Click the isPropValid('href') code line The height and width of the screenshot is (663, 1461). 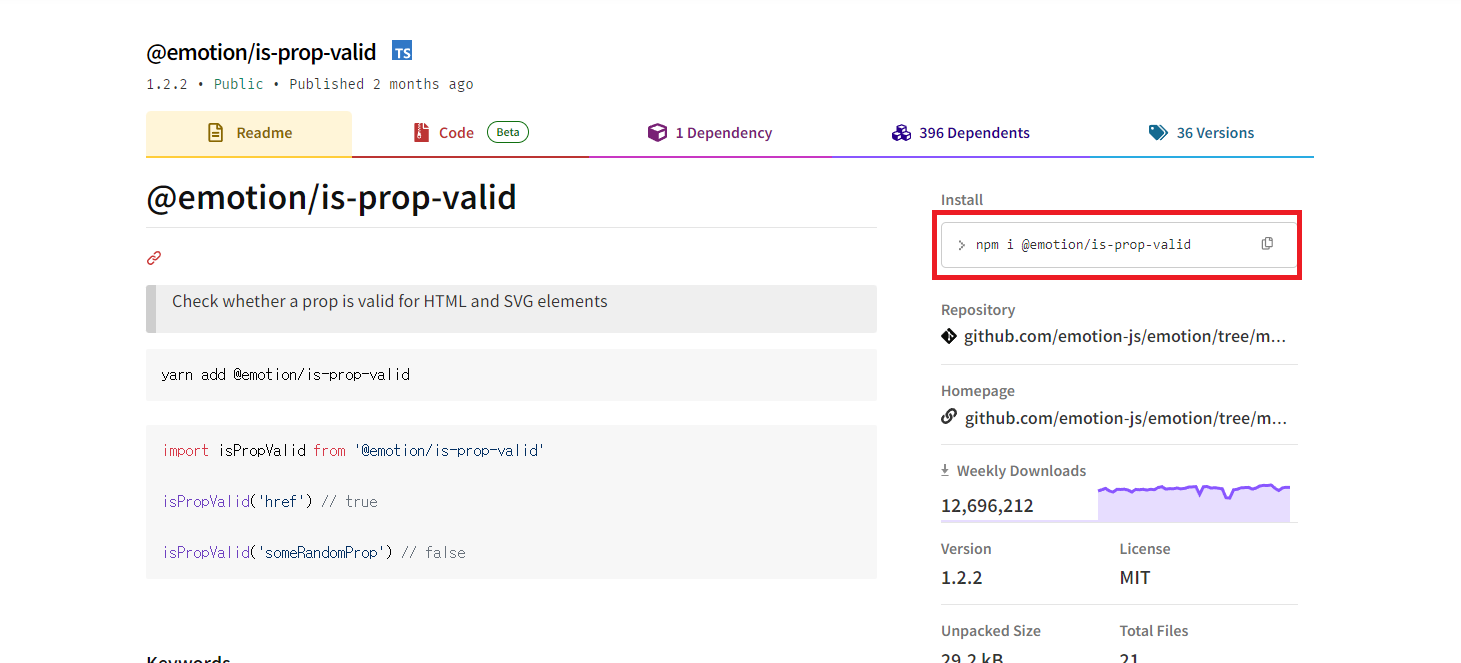coord(270,502)
